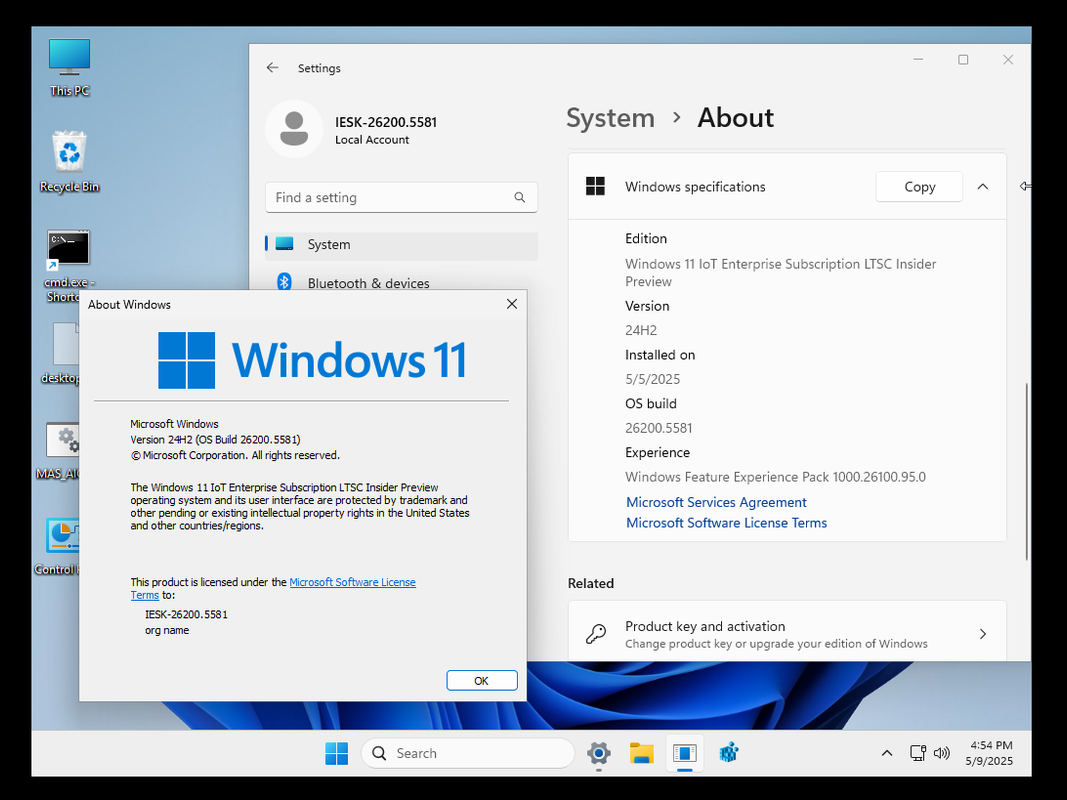
Task: Click the user account avatar
Action: [x=294, y=129]
